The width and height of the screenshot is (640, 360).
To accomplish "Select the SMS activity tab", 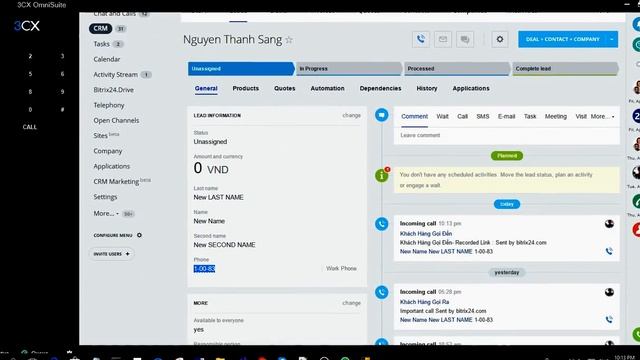I will click(483, 117).
